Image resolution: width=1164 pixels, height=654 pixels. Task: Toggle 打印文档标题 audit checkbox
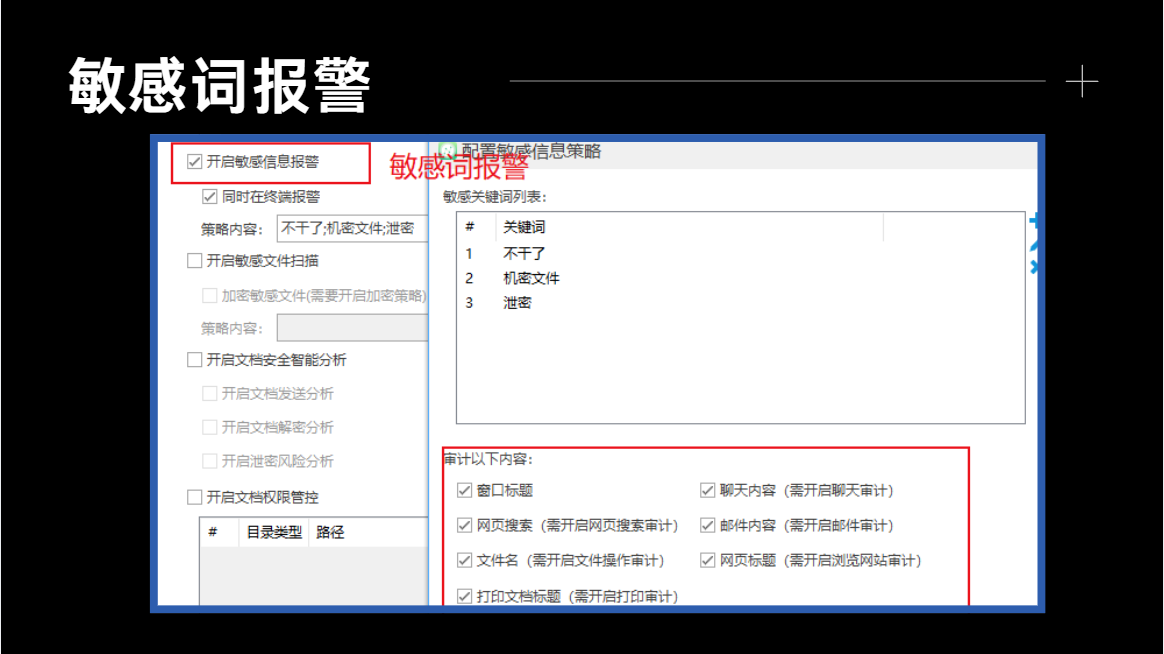pyautogui.click(x=465, y=596)
